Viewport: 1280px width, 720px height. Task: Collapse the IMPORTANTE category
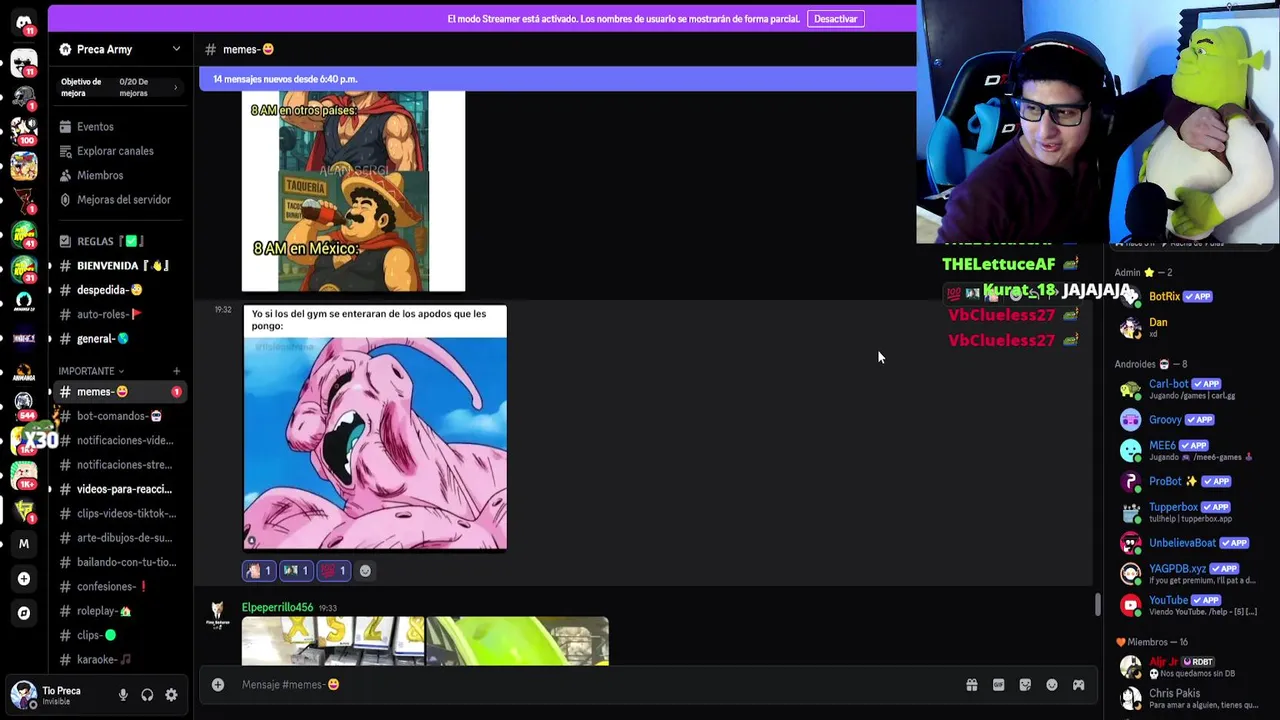(91, 371)
